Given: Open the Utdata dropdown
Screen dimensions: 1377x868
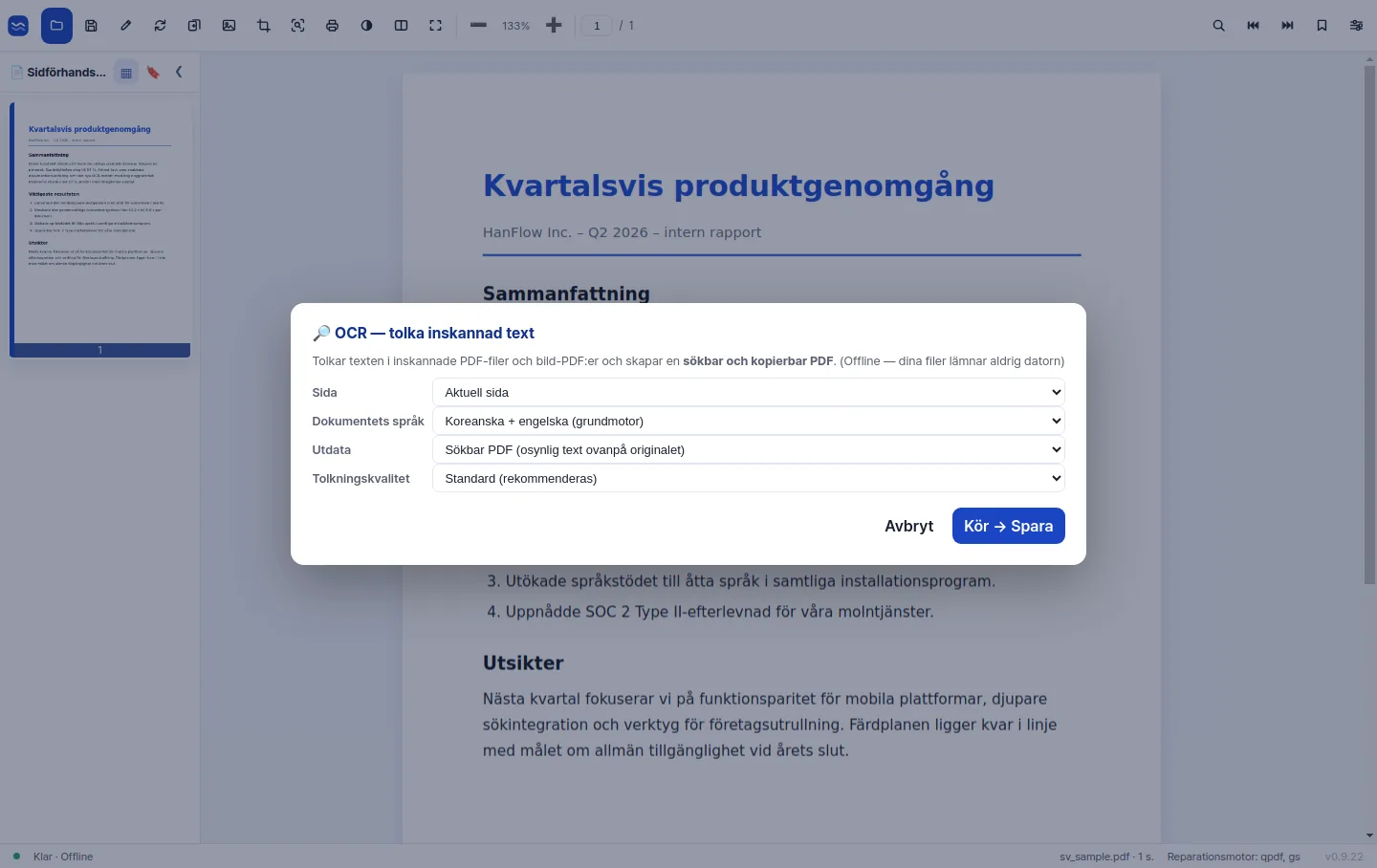Looking at the screenshot, I should pos(749,449).
